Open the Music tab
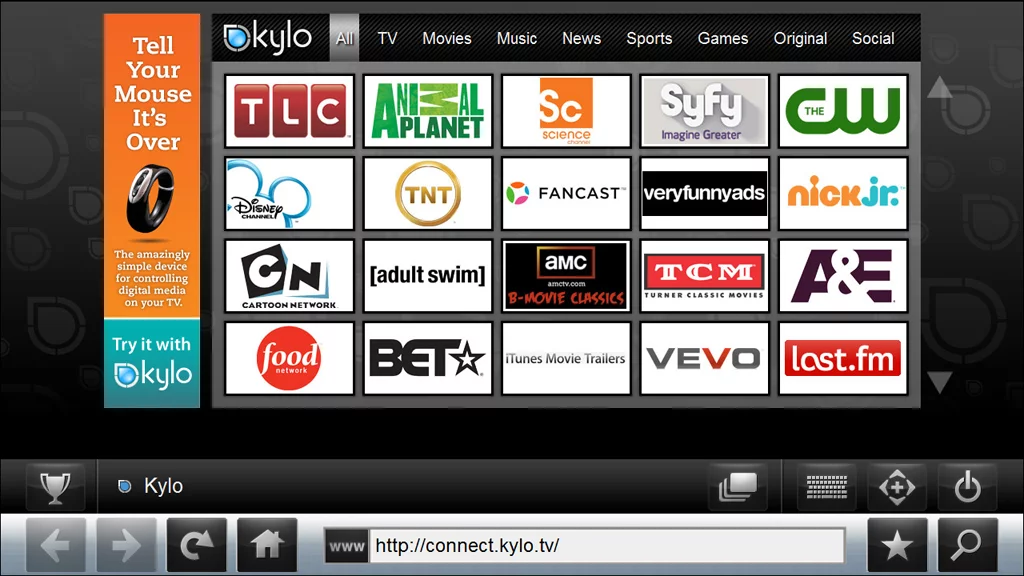Viewport: 1024px width, 576px height. click(517, 39)
